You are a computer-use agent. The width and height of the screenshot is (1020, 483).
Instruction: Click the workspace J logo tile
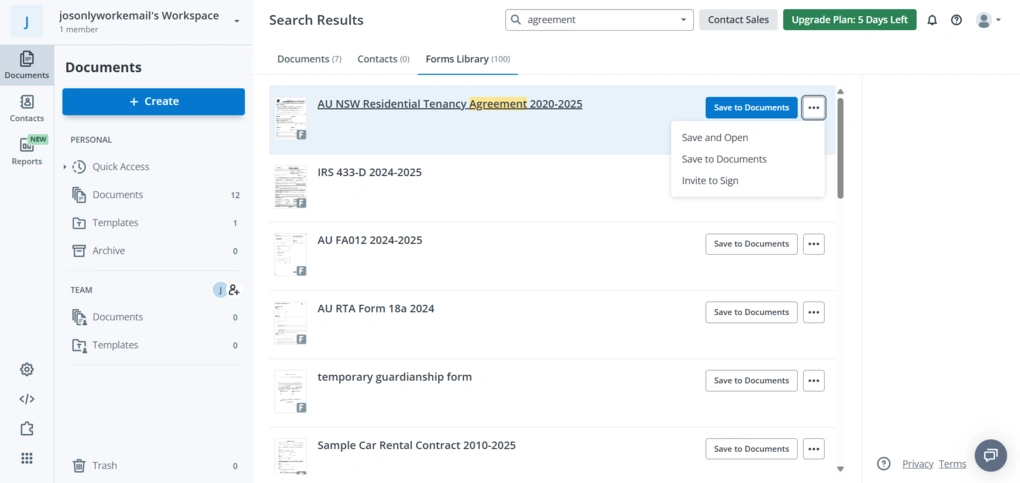point(27,21)
